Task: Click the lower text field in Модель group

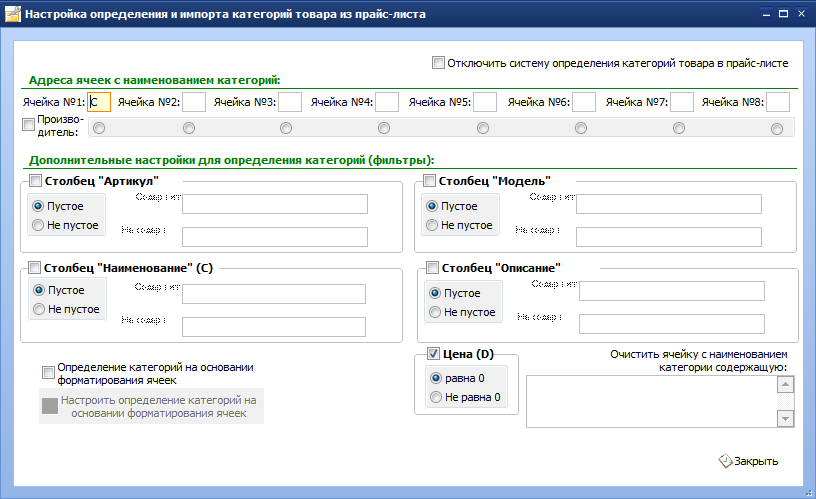Action: (x=669, y=237)
